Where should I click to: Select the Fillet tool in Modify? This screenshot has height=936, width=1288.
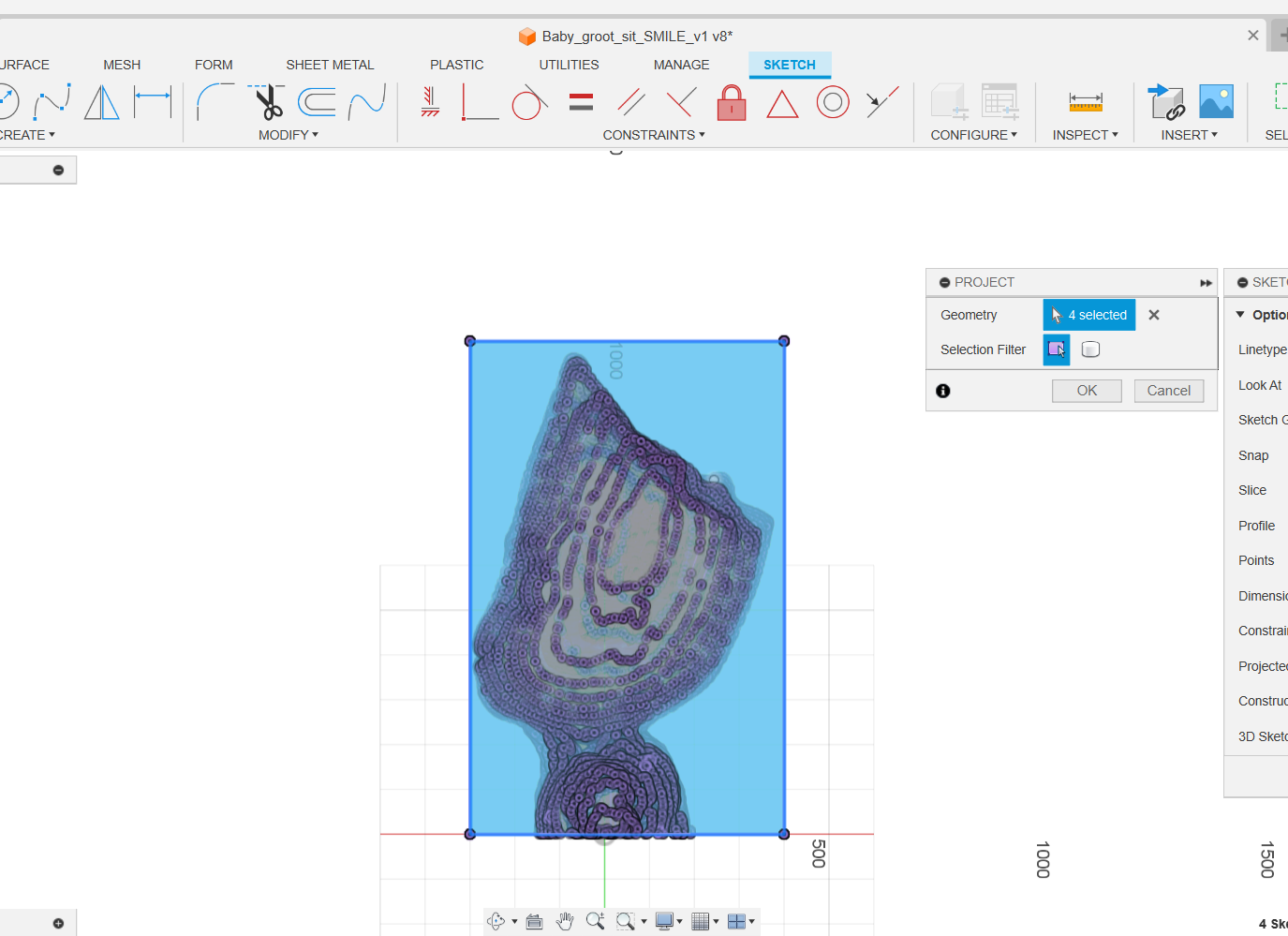point(215,102)
